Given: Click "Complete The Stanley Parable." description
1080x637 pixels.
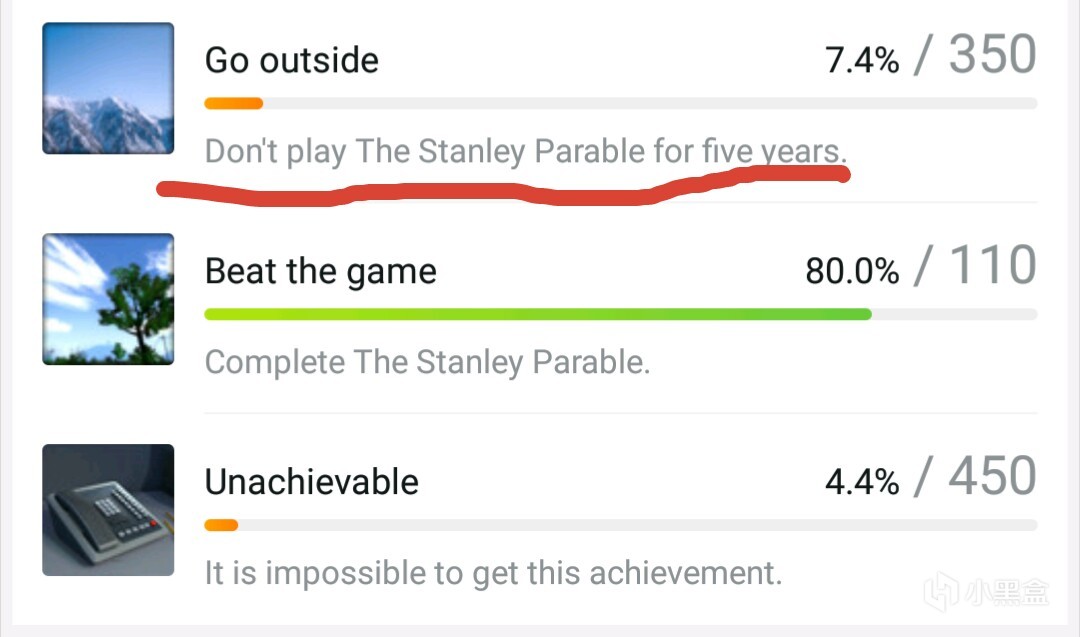Looking at the screenshot, I should click(x=427, y=362).
